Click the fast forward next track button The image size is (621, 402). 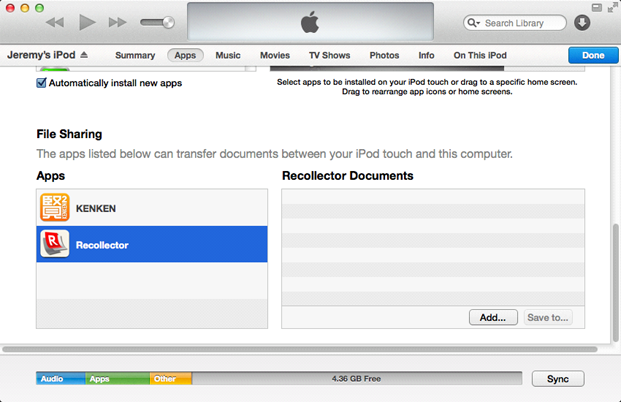coord(118,23)
